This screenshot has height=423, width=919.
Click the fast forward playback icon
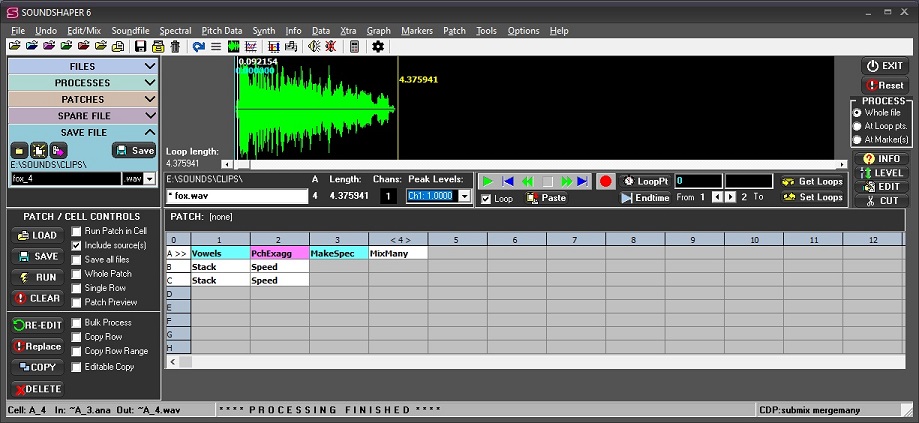point(566,181)
